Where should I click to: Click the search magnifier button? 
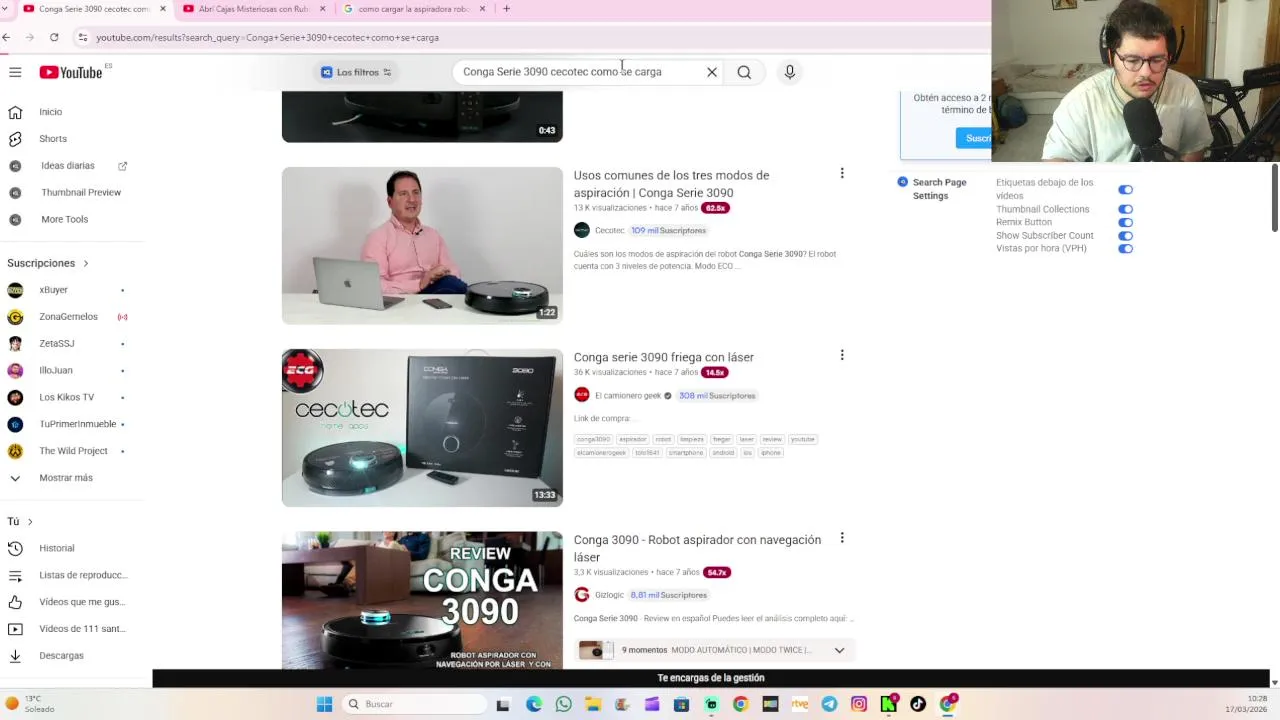(744, 72)
